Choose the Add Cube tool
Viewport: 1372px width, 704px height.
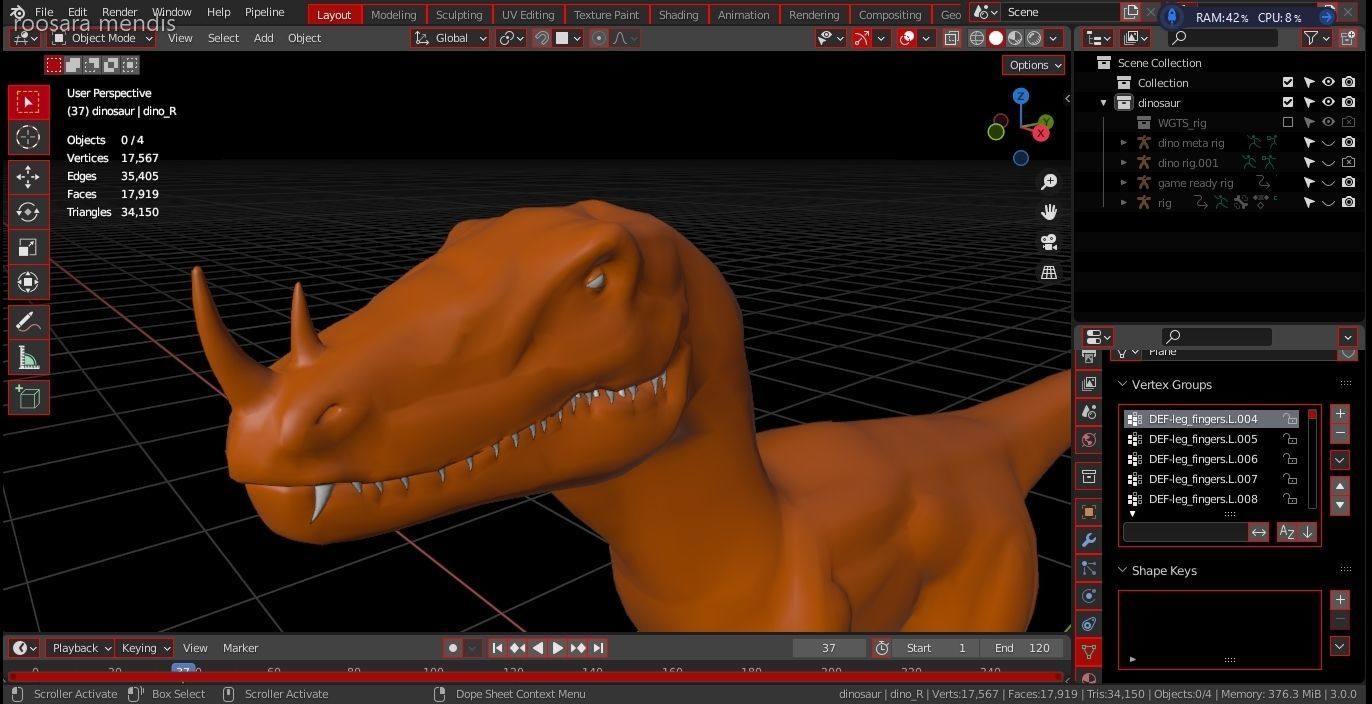point(28,397)
